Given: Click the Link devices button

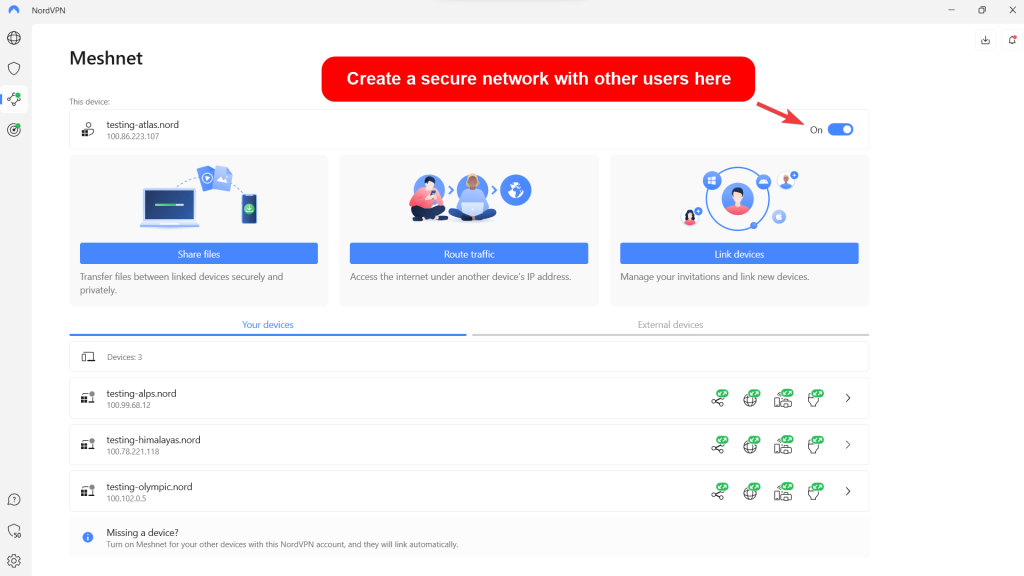Looking at the screenshot, I should tap(739, 253).
